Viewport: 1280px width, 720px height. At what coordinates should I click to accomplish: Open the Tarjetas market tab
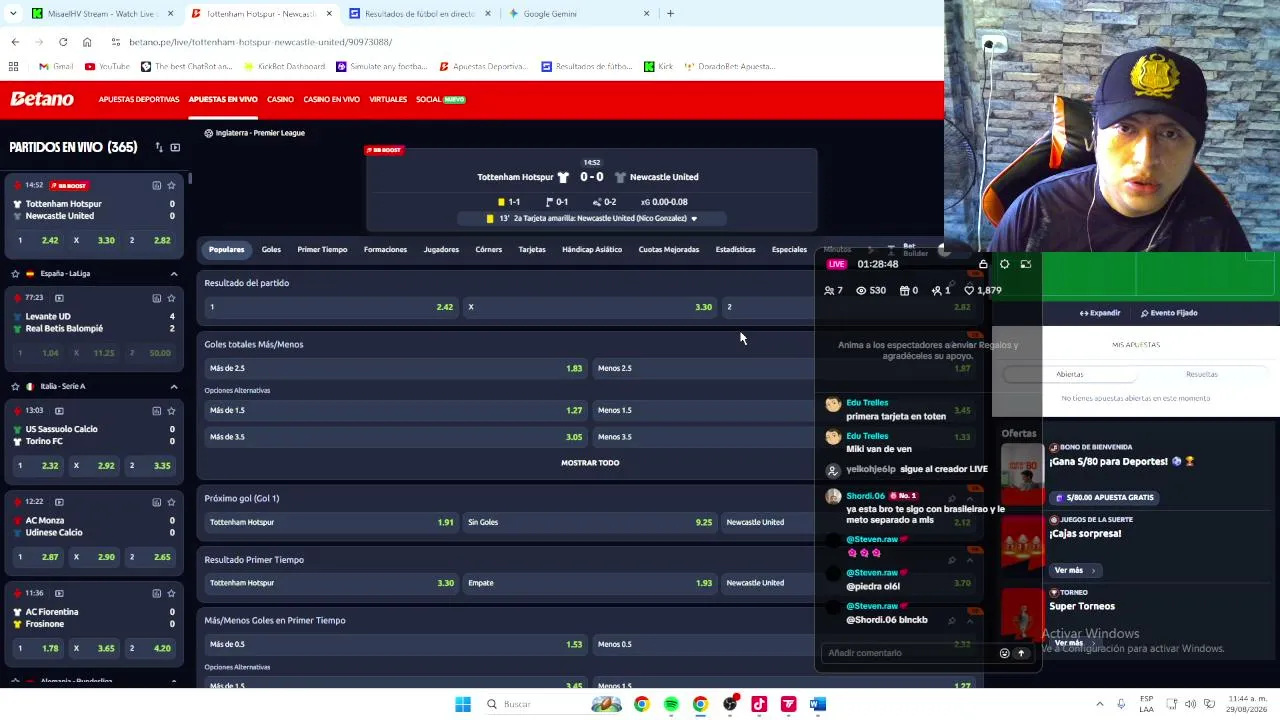tap(532, 249)
